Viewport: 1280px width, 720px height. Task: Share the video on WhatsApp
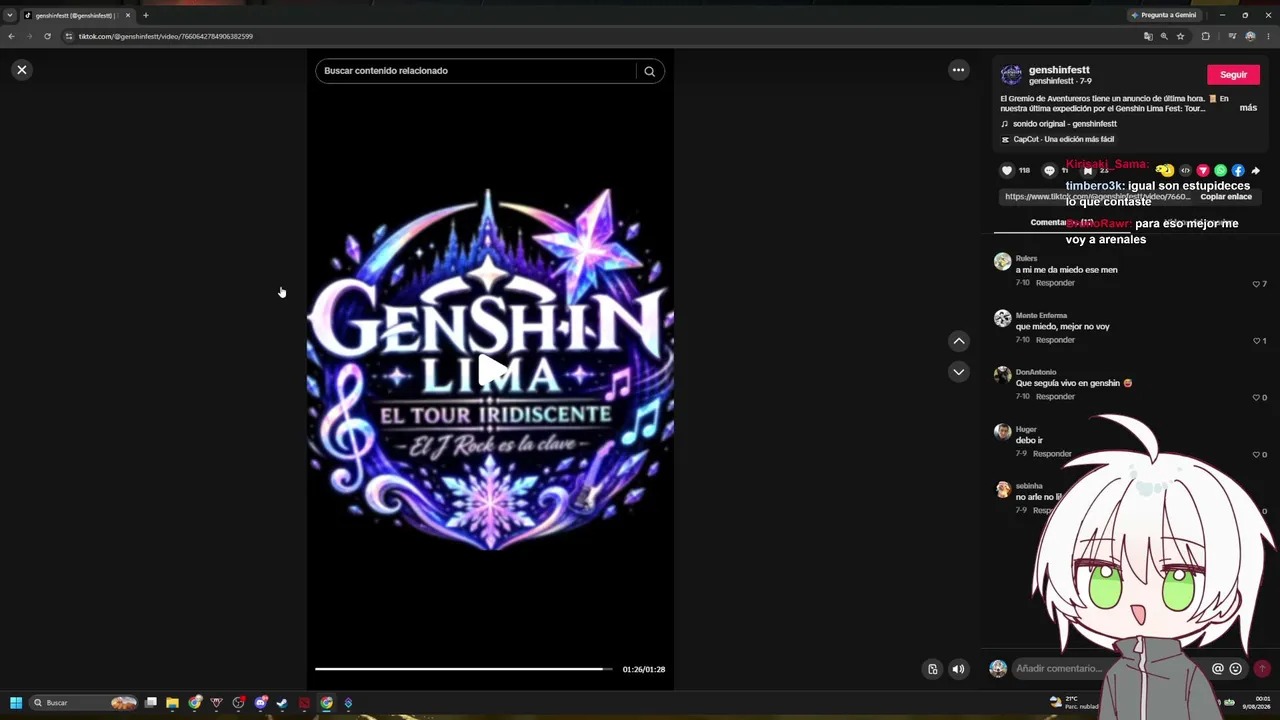coord(1220,171)
